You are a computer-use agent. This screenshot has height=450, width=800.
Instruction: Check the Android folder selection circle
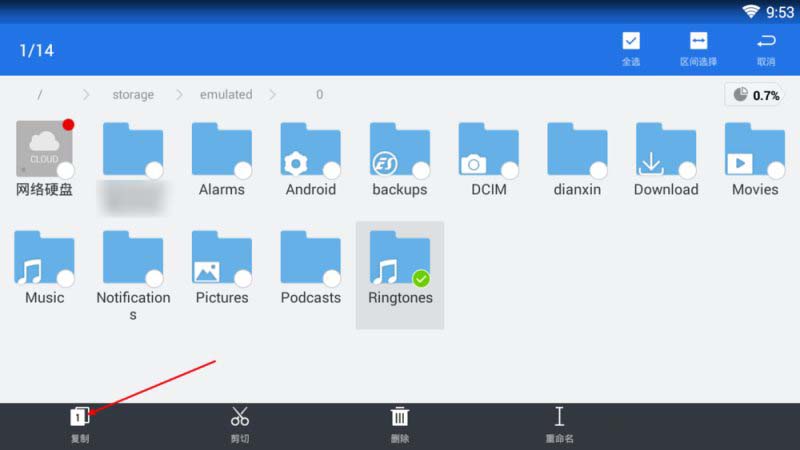(x=332, y=170)
